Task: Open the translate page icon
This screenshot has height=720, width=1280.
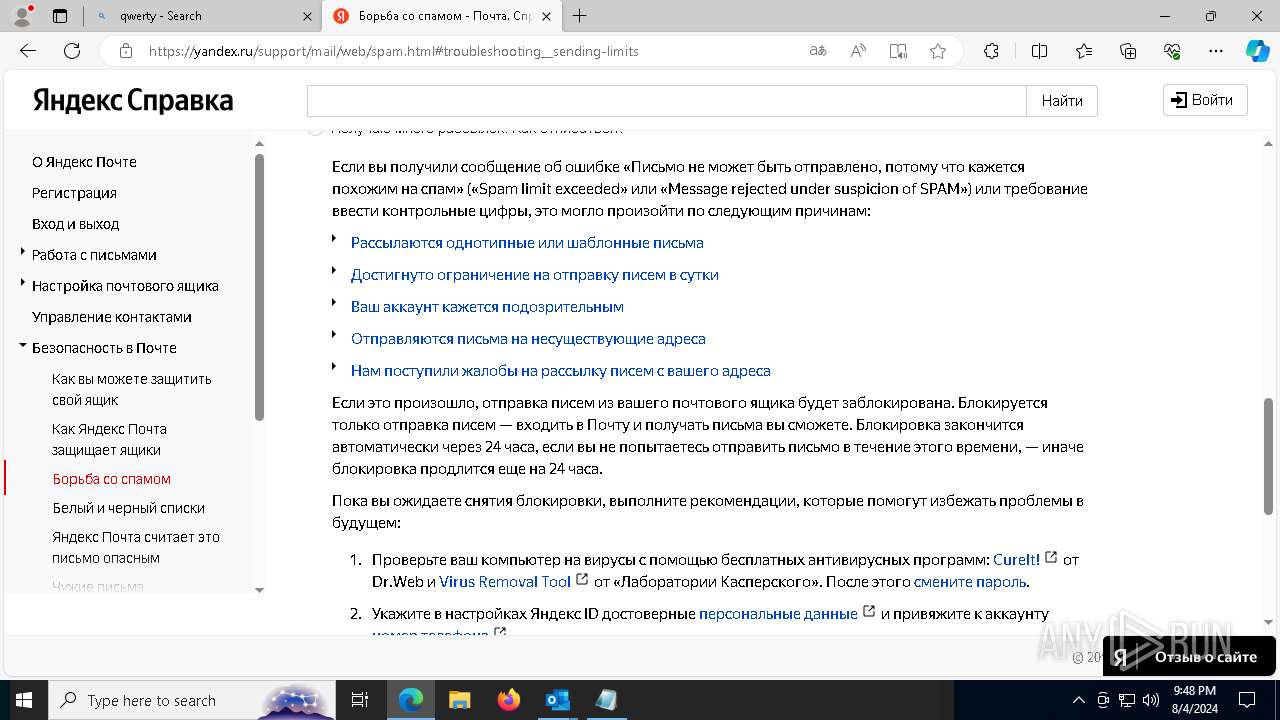Action: click(x=818, y=51)
